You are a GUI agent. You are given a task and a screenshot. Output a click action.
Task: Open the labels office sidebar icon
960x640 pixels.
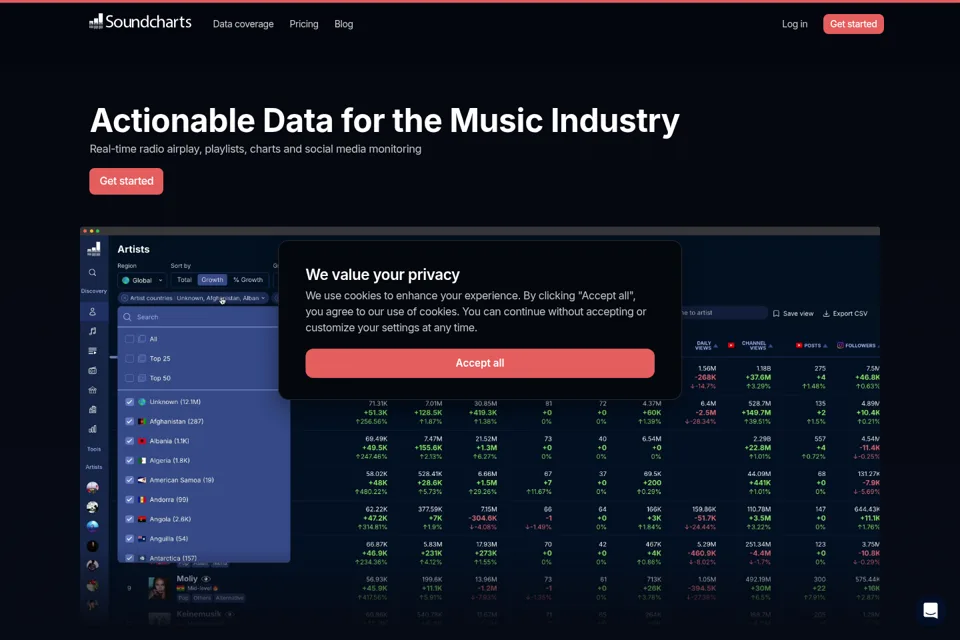(x=92, y=410)
